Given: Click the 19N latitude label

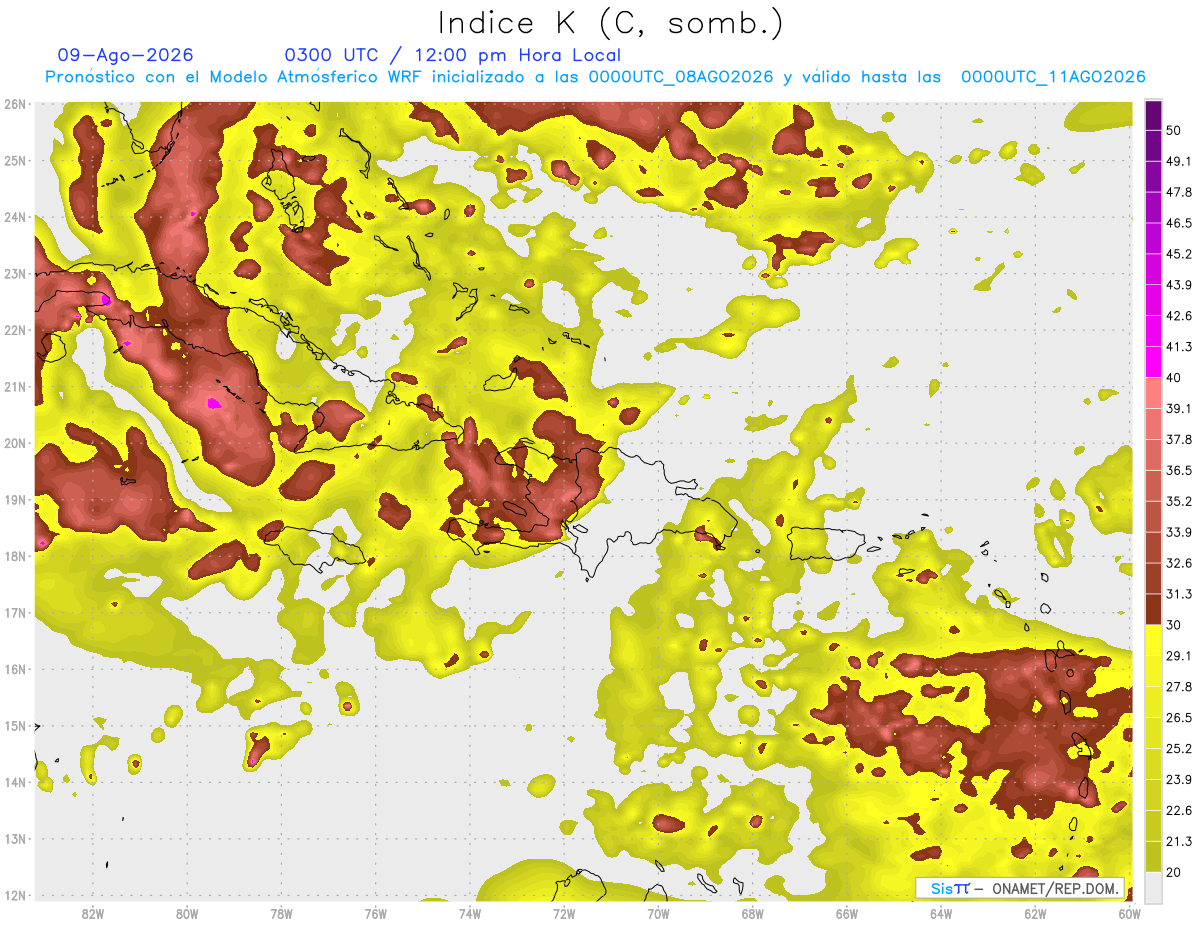Looking at the screenshot, I should [15, 500].
